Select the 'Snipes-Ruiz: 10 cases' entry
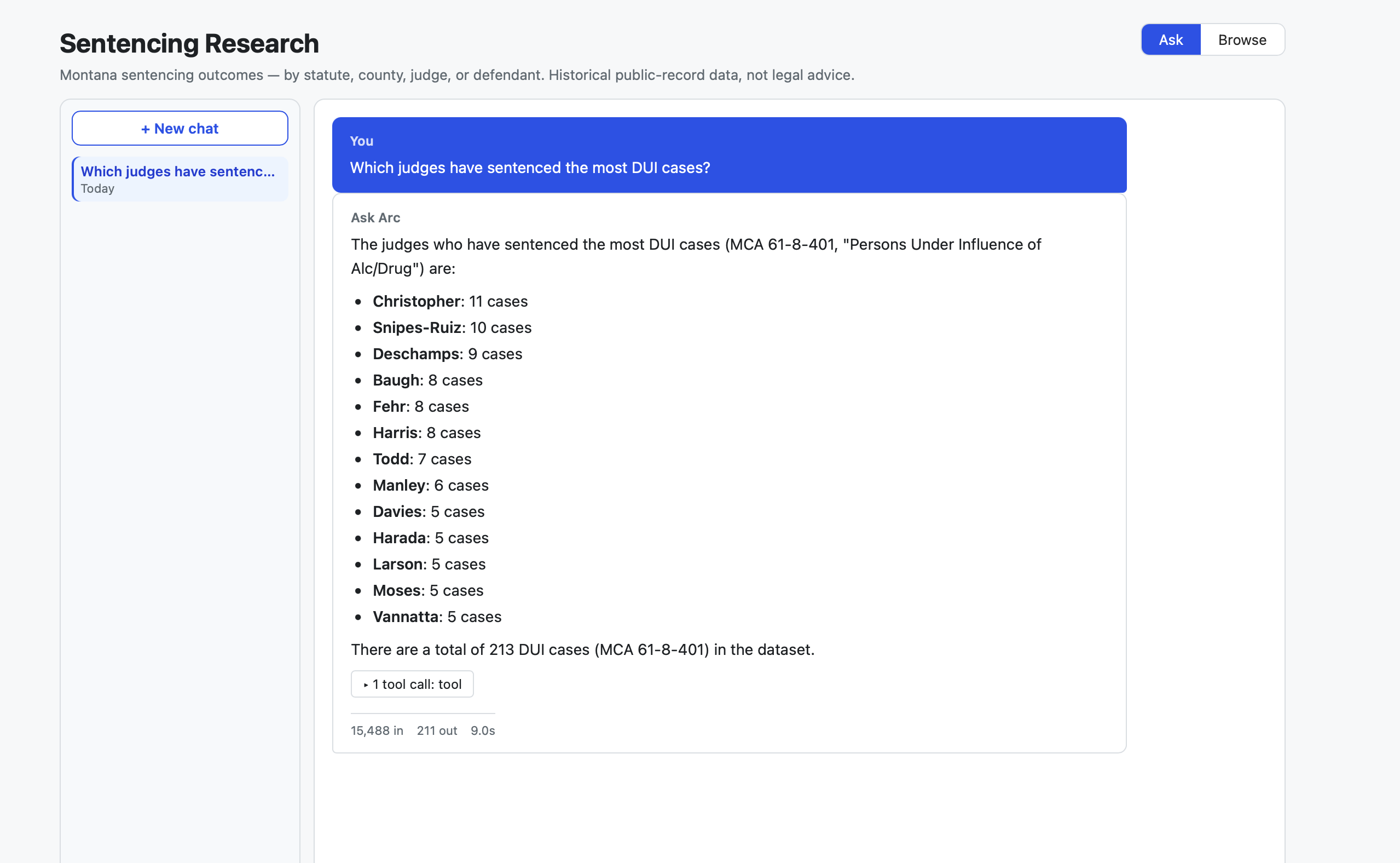 coord(452,327)
